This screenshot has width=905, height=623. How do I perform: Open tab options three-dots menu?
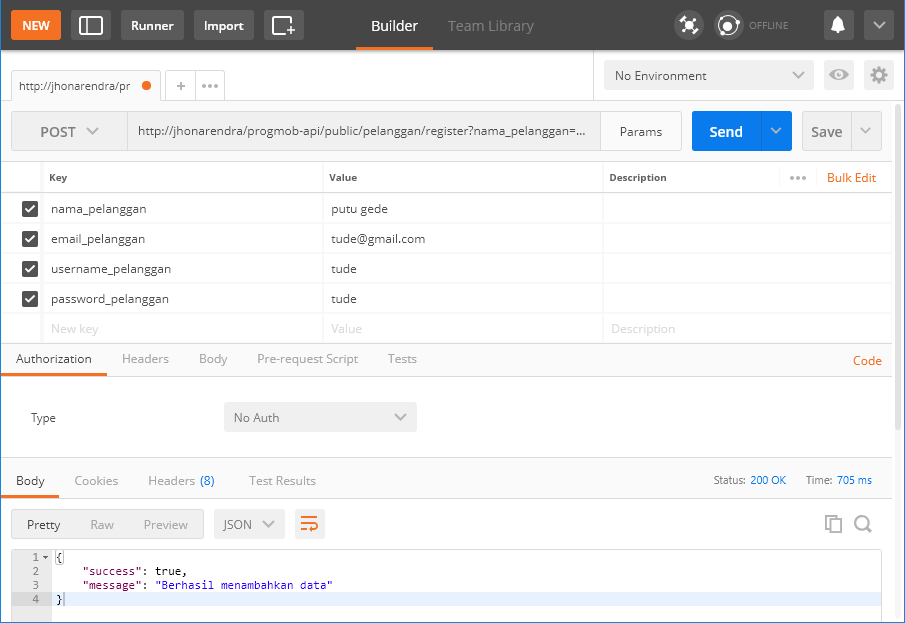210,86
